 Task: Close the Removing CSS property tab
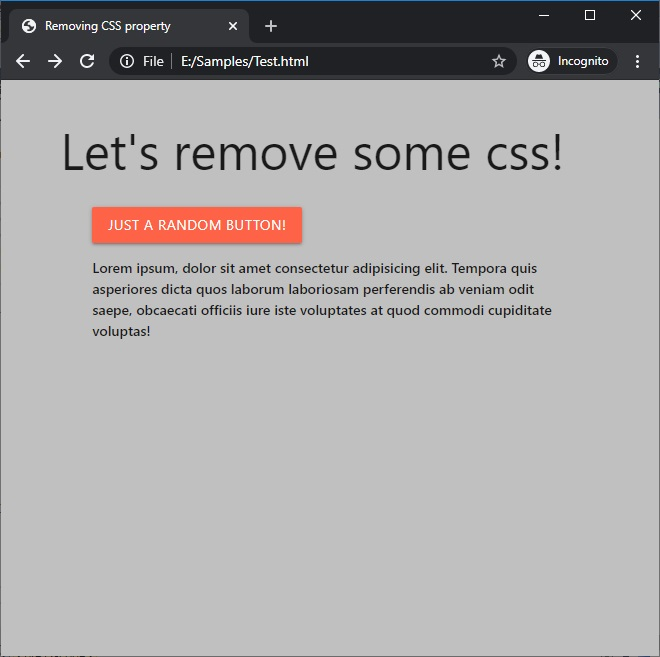(233, 26)
